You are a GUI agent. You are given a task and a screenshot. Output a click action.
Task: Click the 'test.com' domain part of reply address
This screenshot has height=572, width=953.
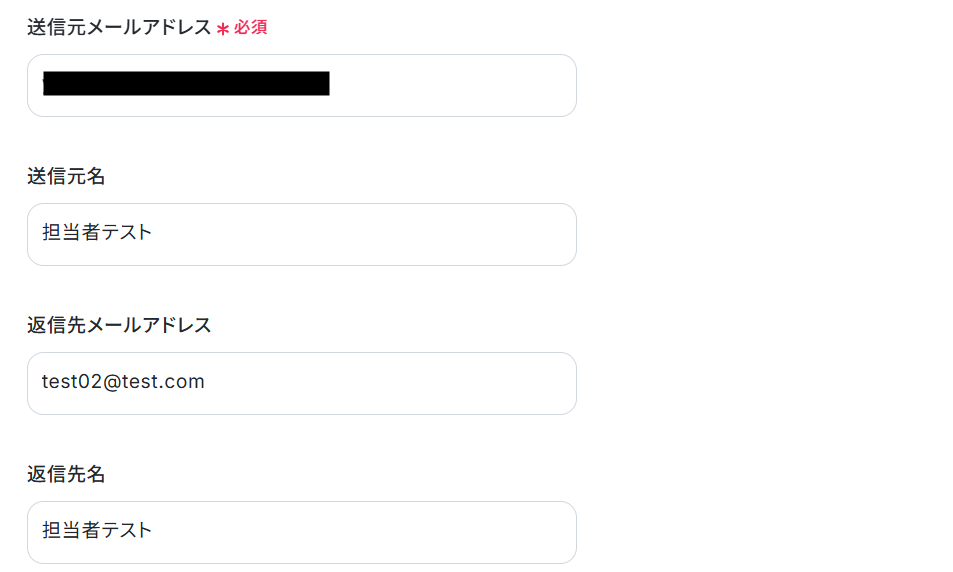pyautogui.click(x=163, y=382)
